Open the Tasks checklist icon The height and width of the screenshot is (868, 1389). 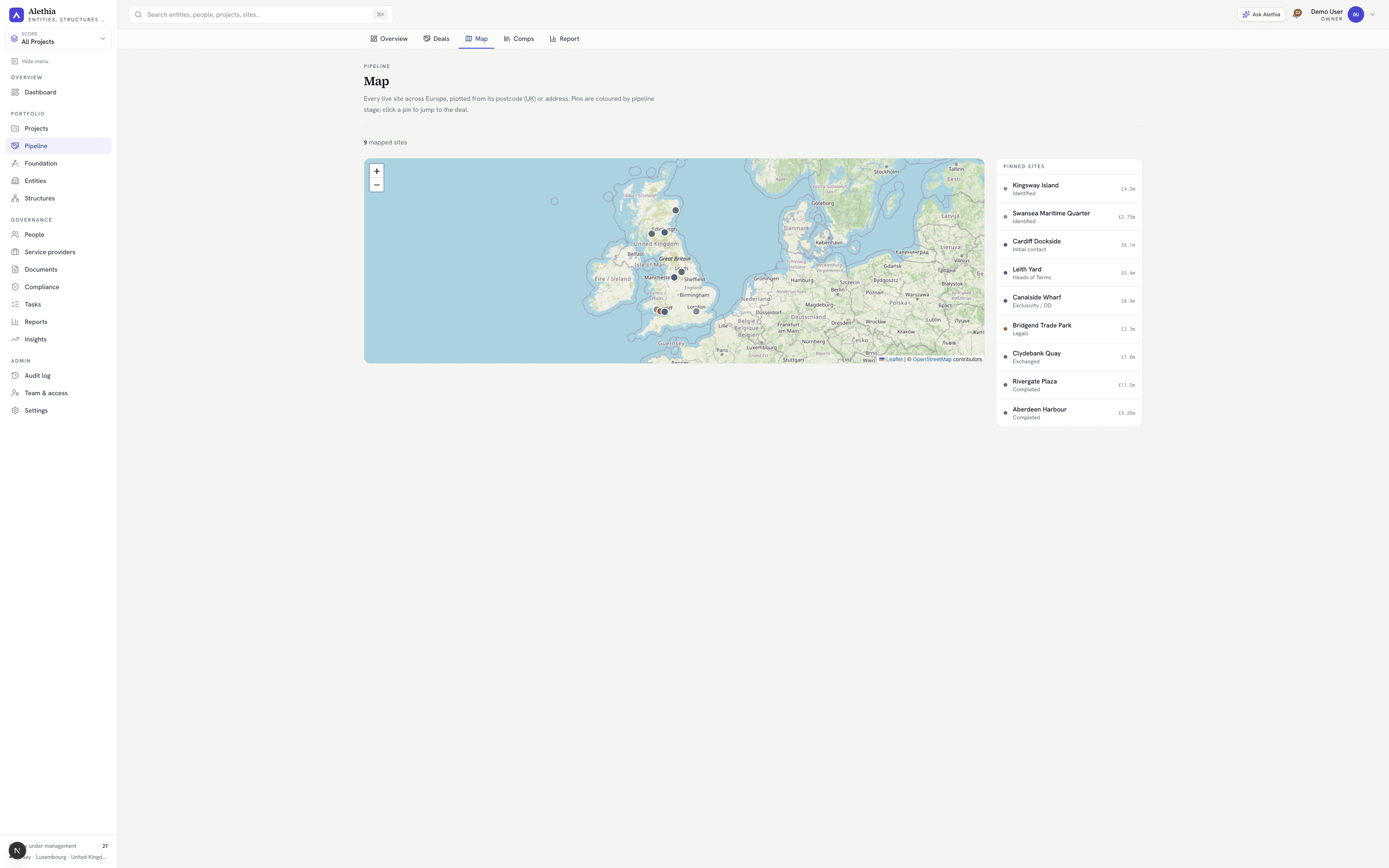(16, 305)
